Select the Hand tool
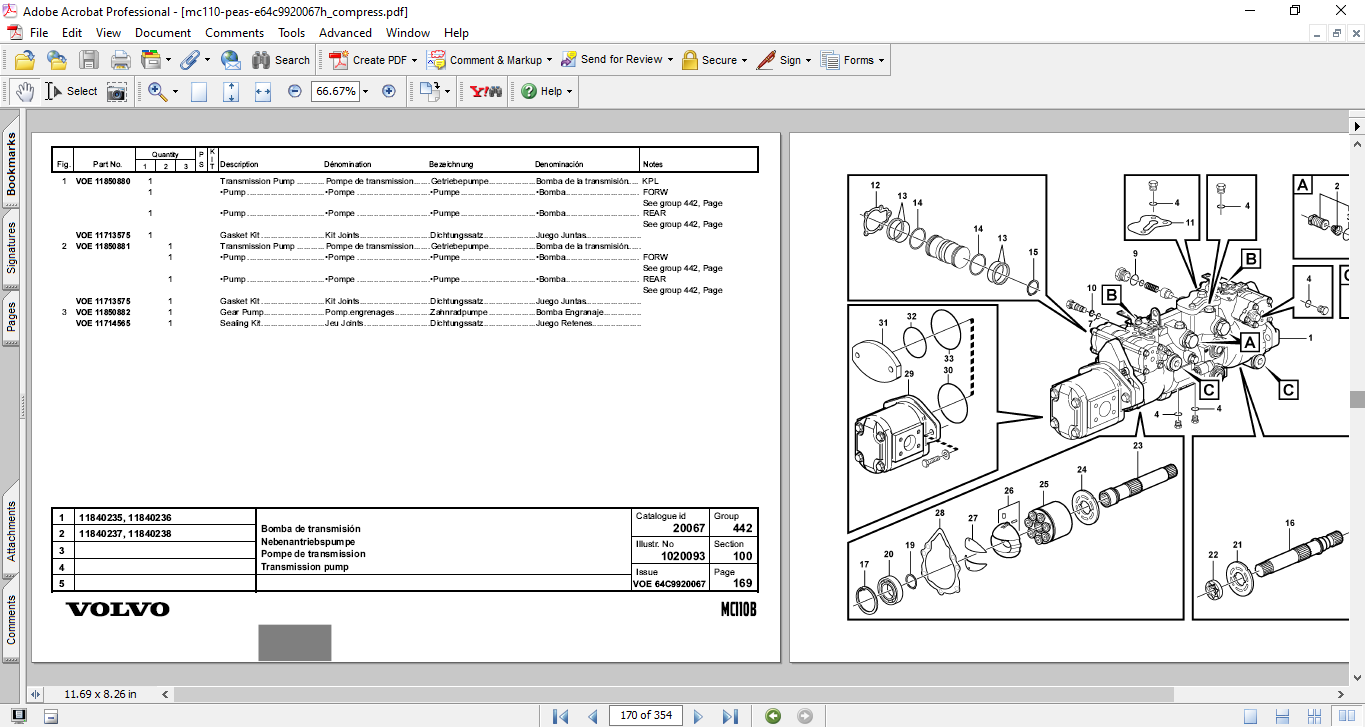 [24, 91]
